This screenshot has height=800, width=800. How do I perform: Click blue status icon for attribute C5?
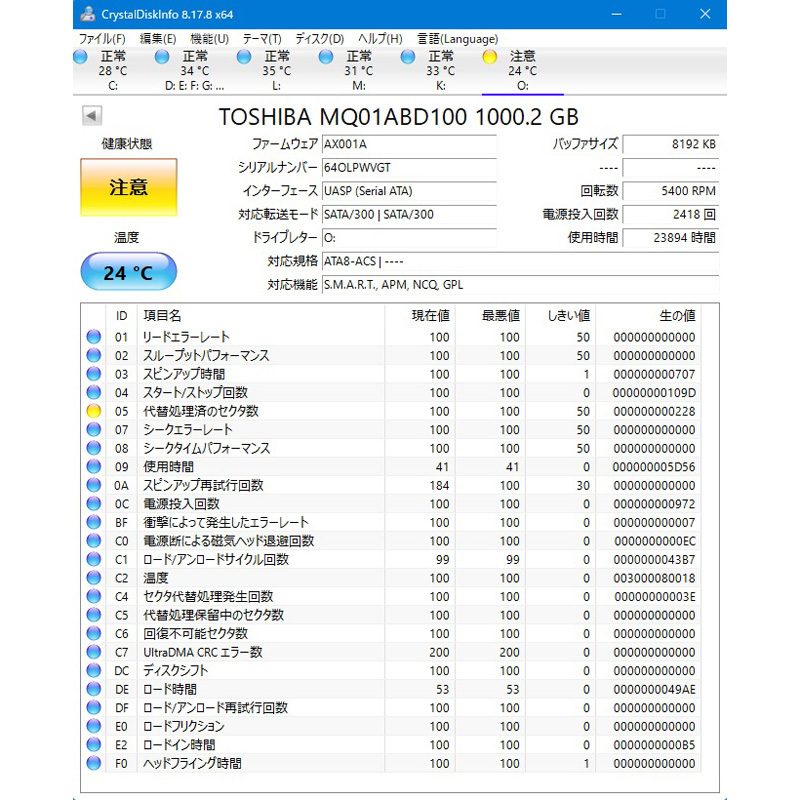pos(94,615)
